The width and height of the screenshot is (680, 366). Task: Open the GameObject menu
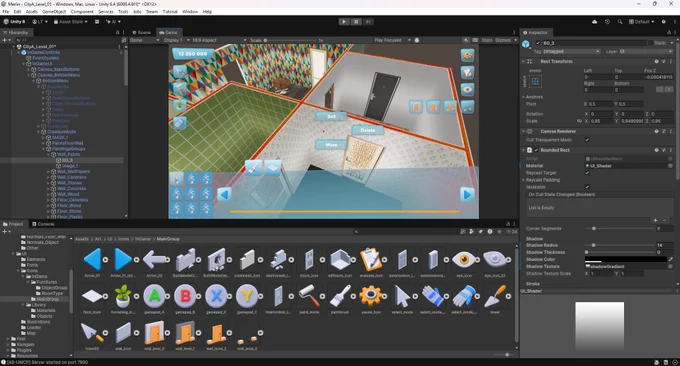(x=54, y=12)
